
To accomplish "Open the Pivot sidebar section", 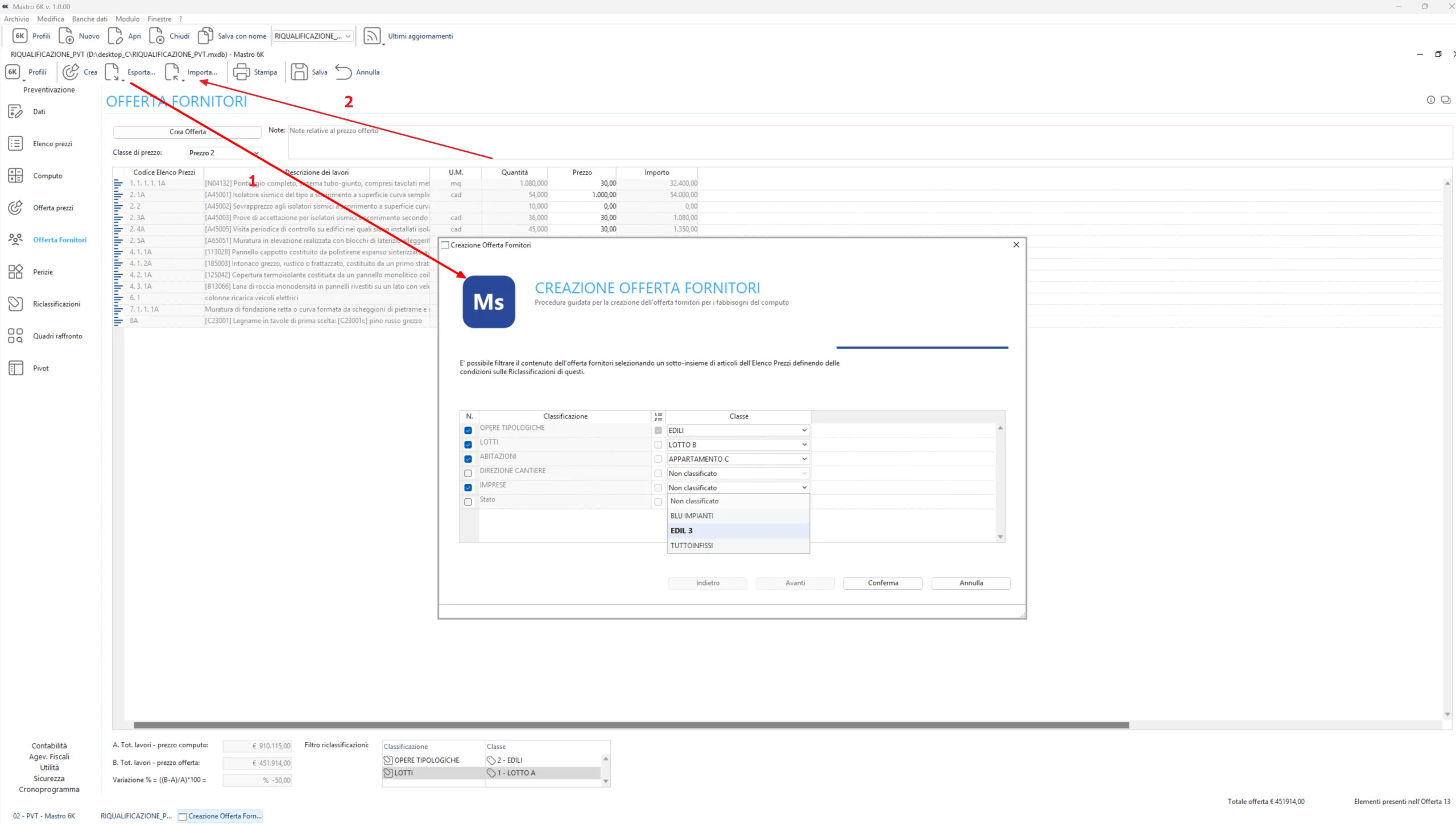I will pyautogui.click(x=40, y=368).
